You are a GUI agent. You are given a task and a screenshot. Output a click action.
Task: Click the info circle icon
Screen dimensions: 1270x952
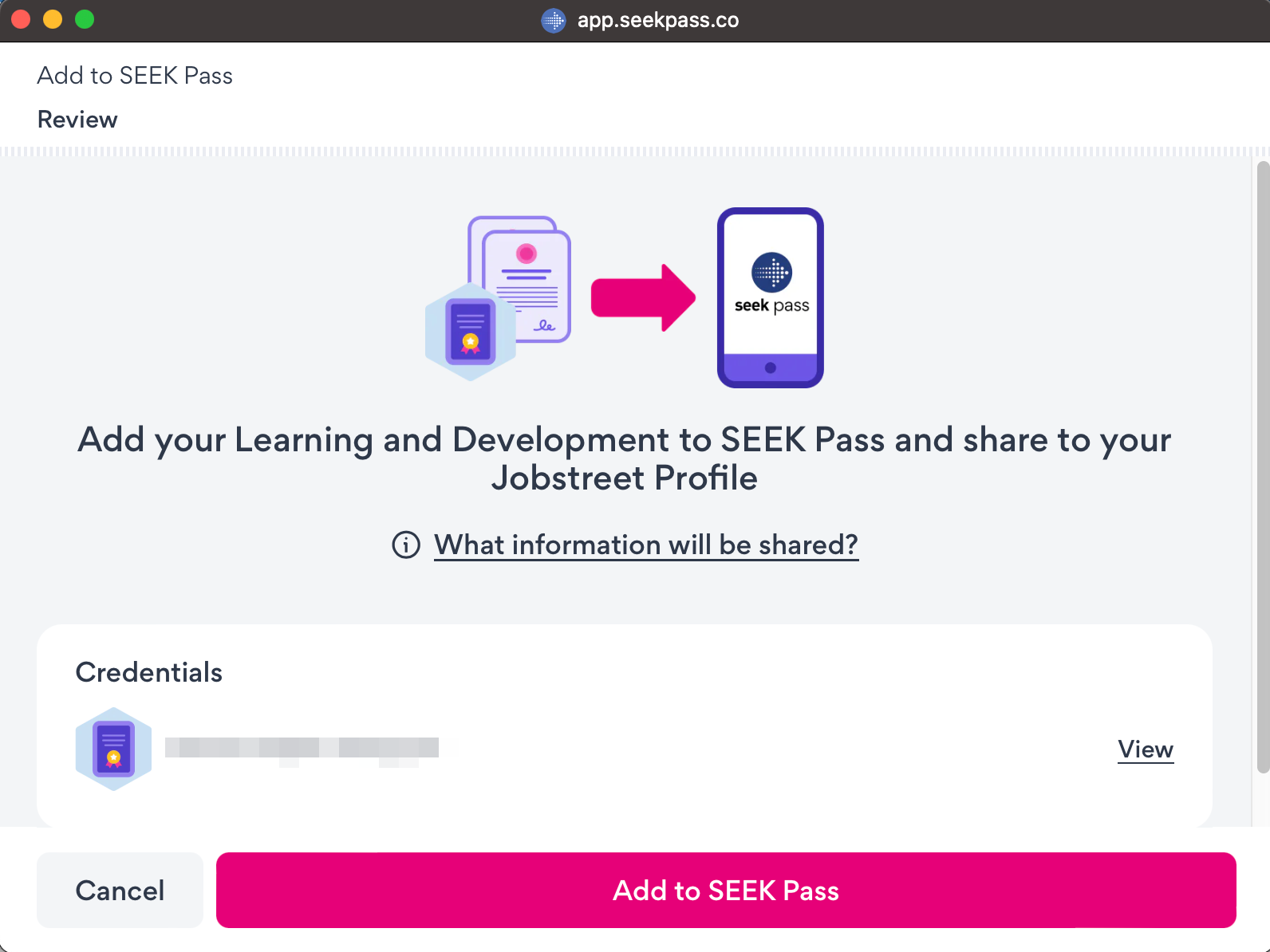click(406, 545)
